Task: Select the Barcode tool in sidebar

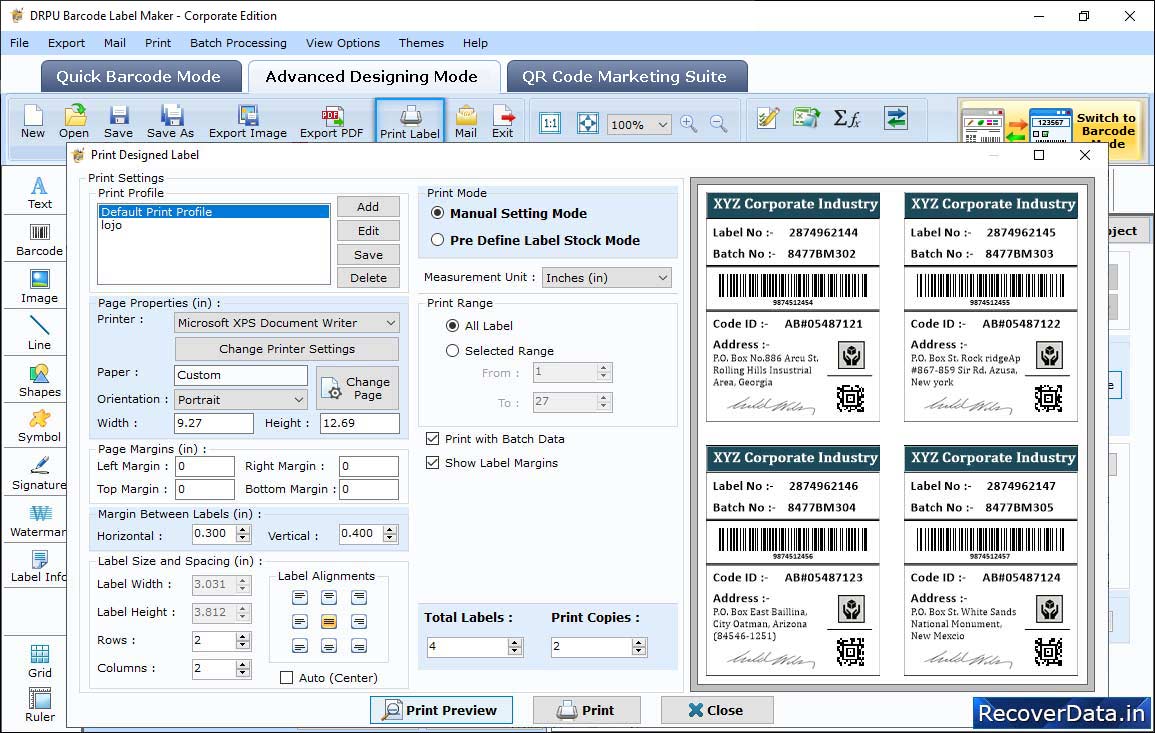Action: pyautogui.click(x=40, y=240)
